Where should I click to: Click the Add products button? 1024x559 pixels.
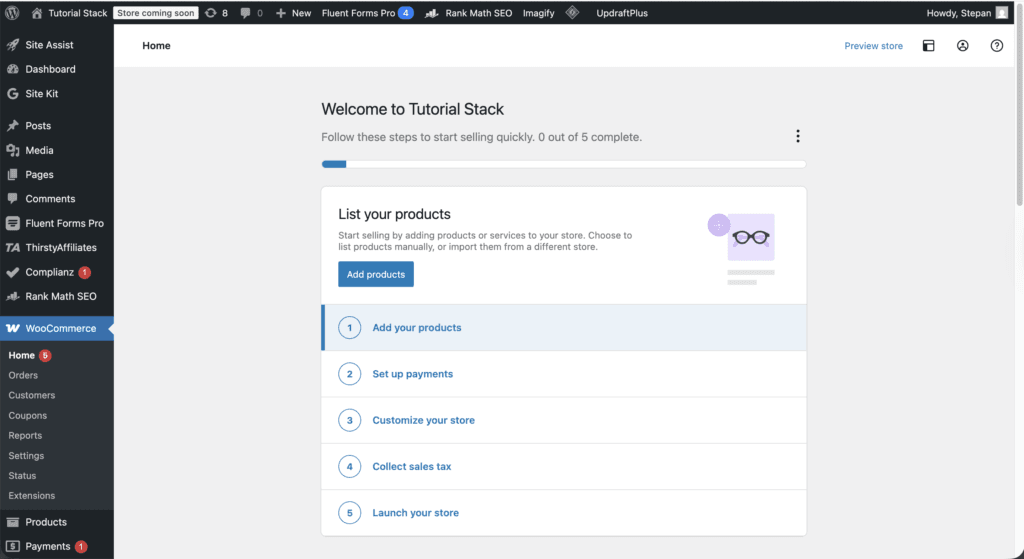[x=376, y=274]
